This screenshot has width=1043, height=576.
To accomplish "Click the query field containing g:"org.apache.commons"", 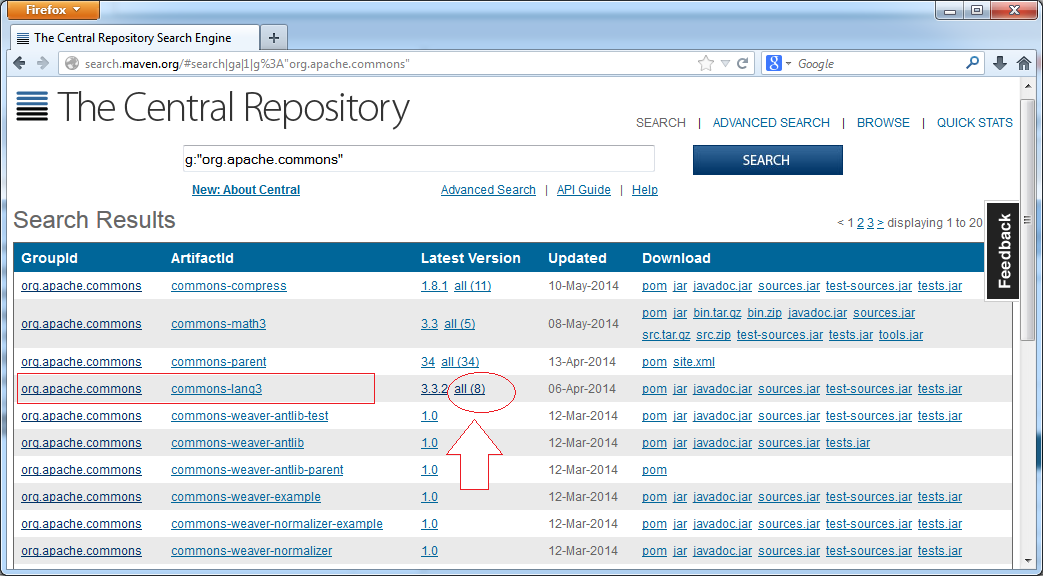I will 418,160.
